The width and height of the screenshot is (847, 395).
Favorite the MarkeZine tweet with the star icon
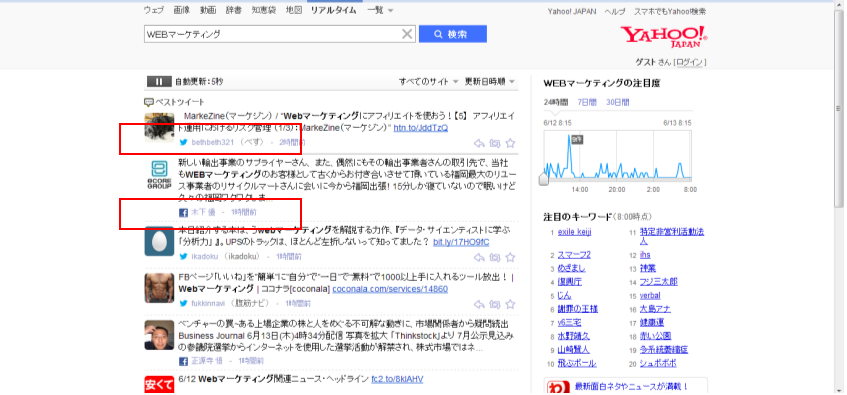pos(510,143)
